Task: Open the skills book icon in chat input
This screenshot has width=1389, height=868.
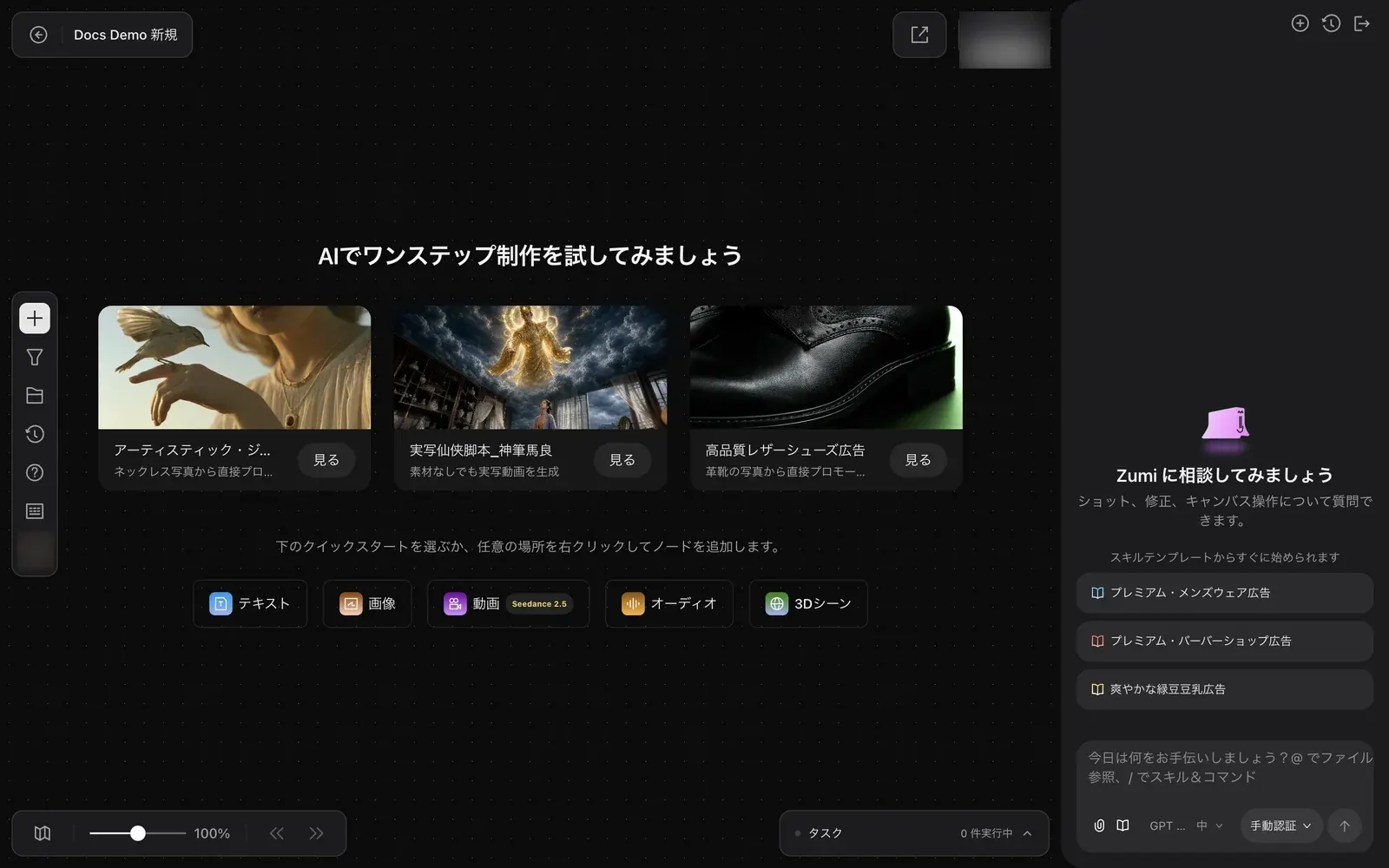Action: coord(1122,825)
